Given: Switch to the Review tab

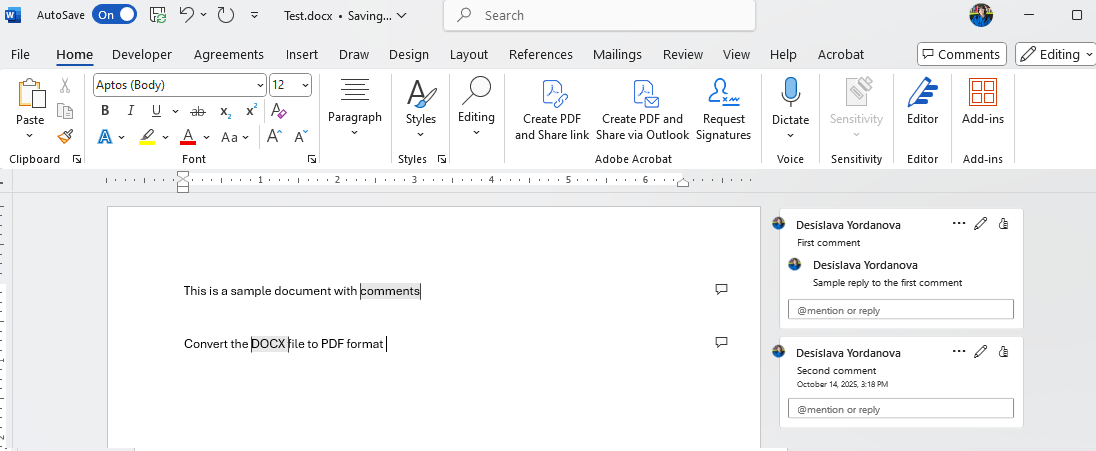Looking at the screenshot, I should click(683, 55).
